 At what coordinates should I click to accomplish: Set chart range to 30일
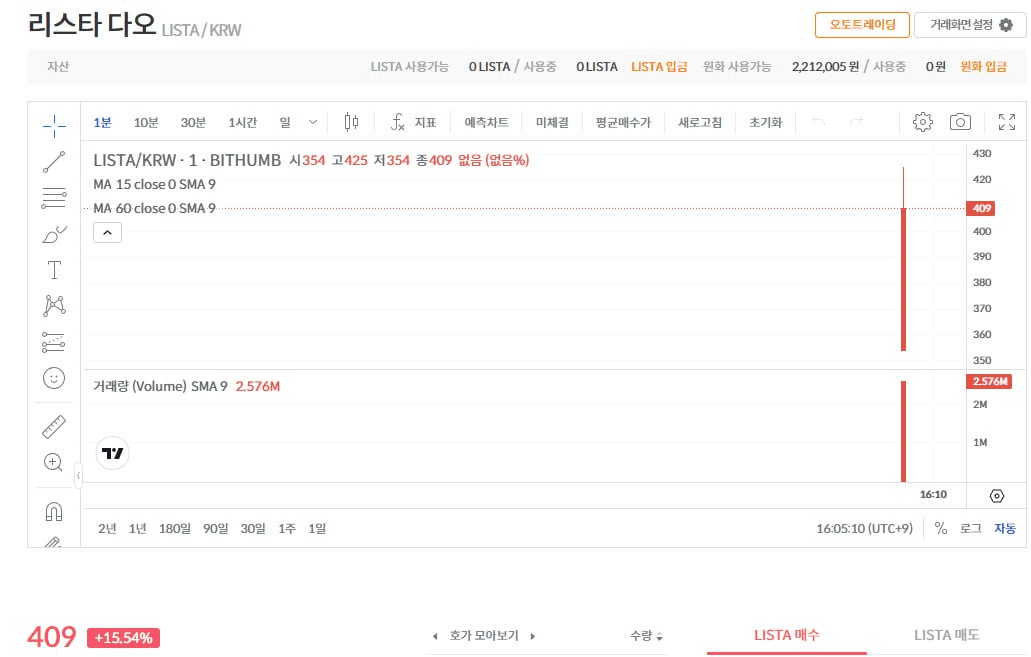click(253, 529)
